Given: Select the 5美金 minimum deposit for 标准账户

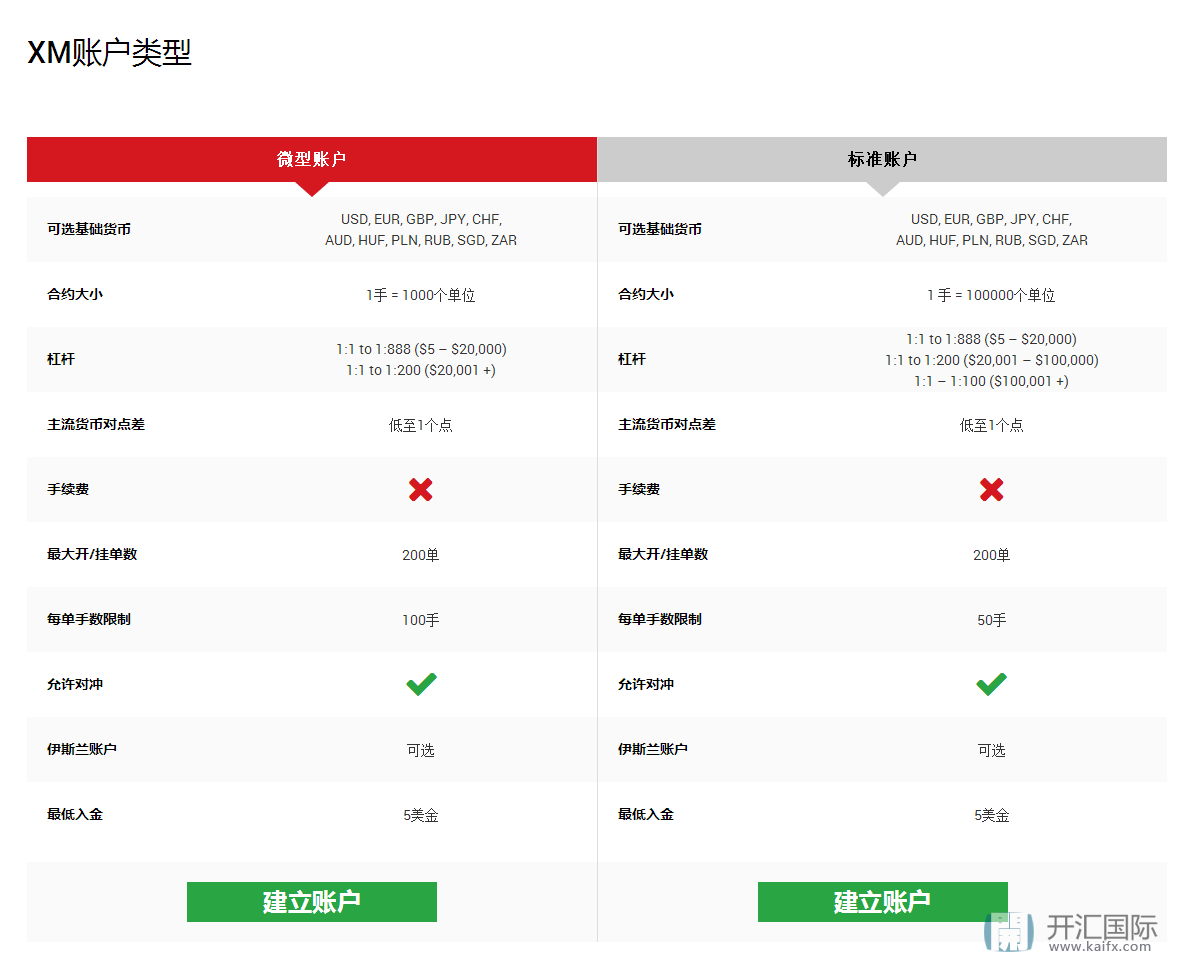Looking at the screenshot, I should click(991, 815).
